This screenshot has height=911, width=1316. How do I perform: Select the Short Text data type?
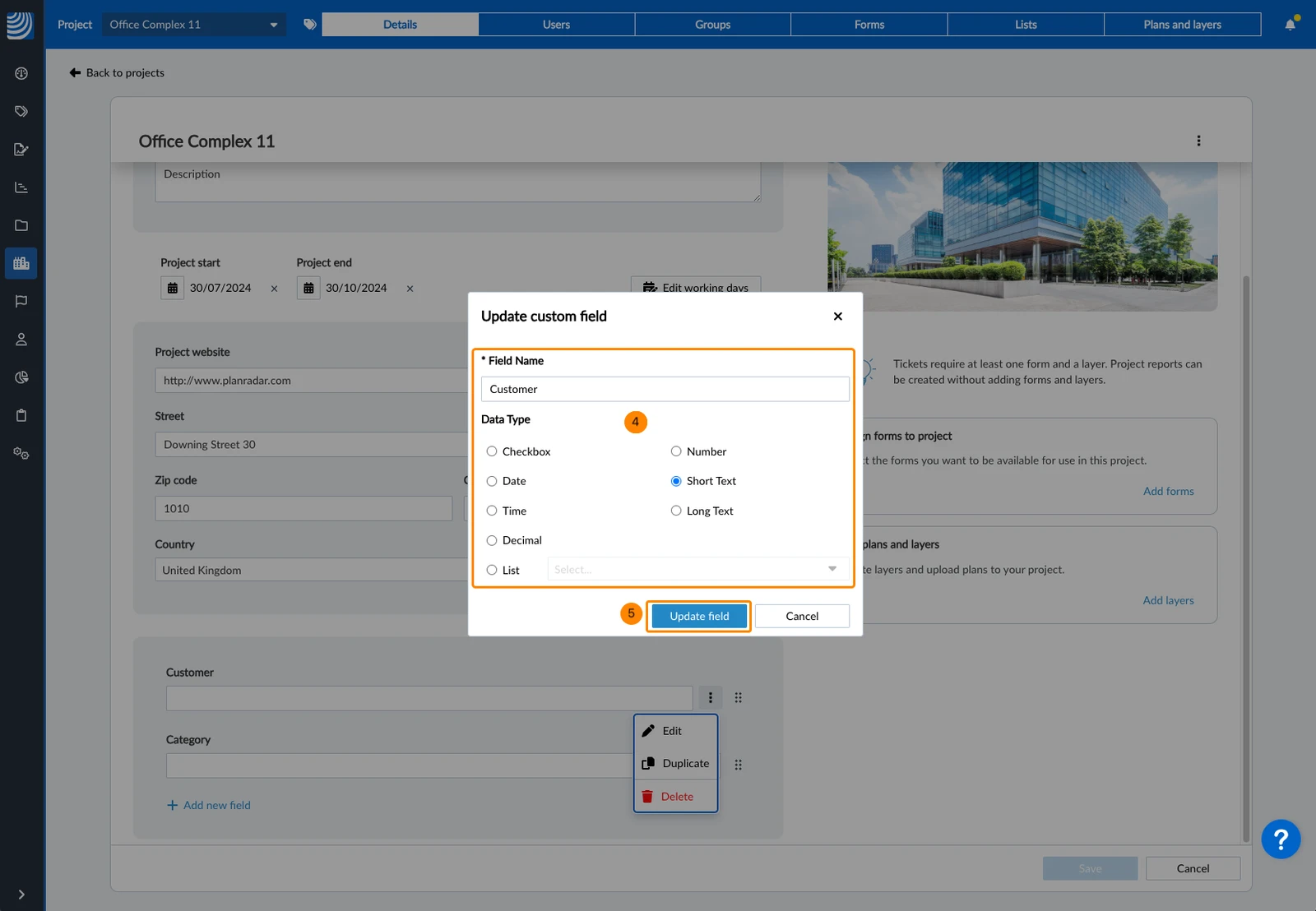tap(676, 481)
